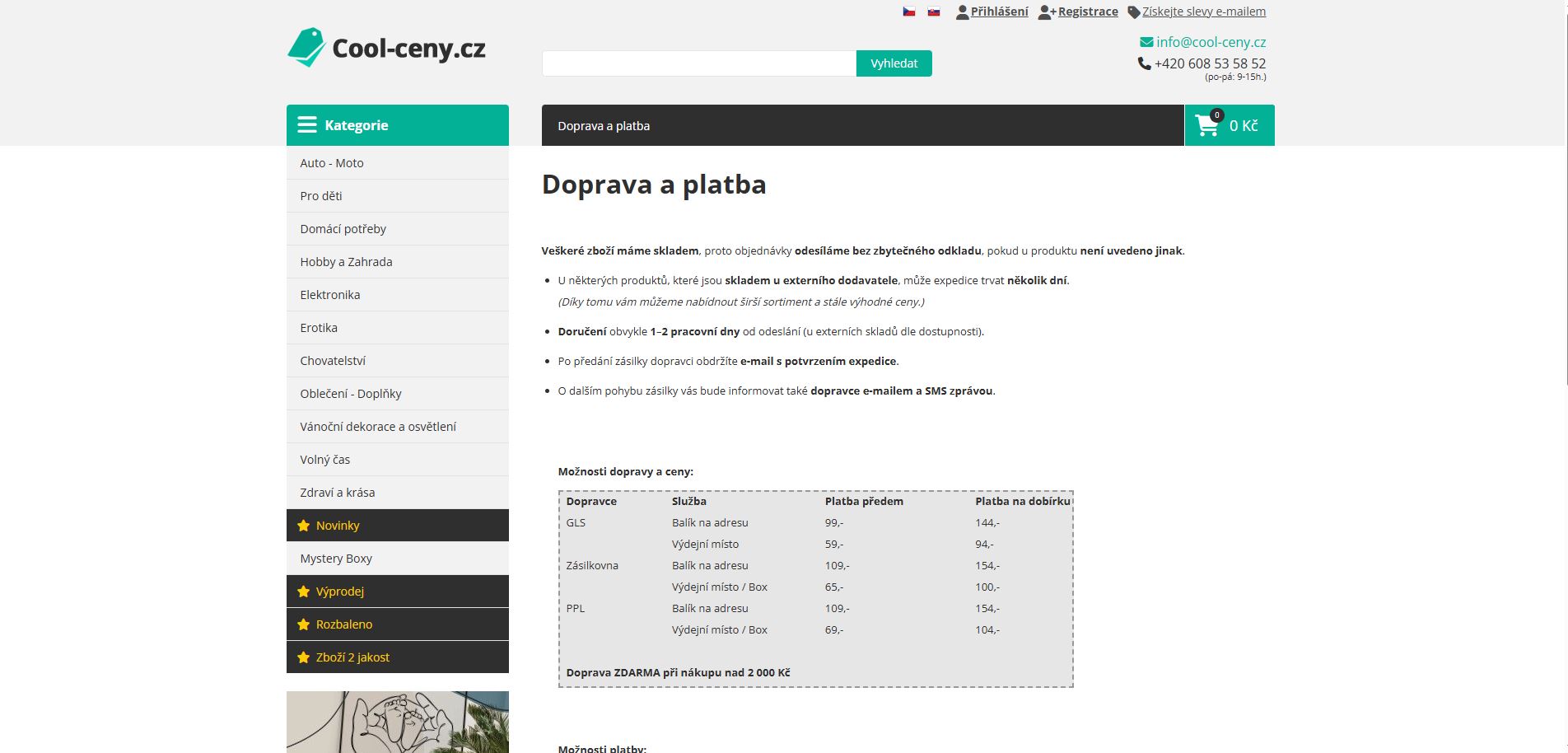This screenshot has height=753, width=1568.
Task: Open the Oblečení - Doplňky category
Action: (398, 394)
